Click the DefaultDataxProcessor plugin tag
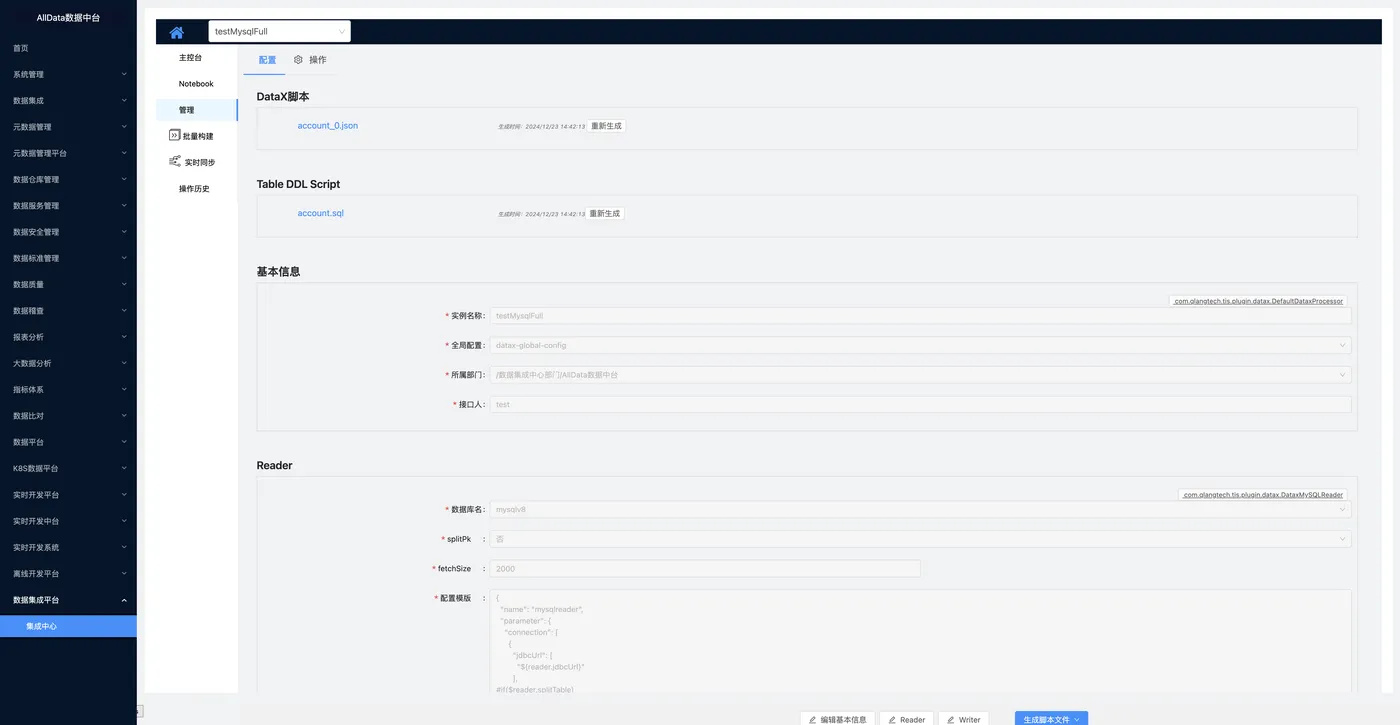The height and width of the screenshot is (725, 1400). pyautogui.click(x=1258, y=301)
